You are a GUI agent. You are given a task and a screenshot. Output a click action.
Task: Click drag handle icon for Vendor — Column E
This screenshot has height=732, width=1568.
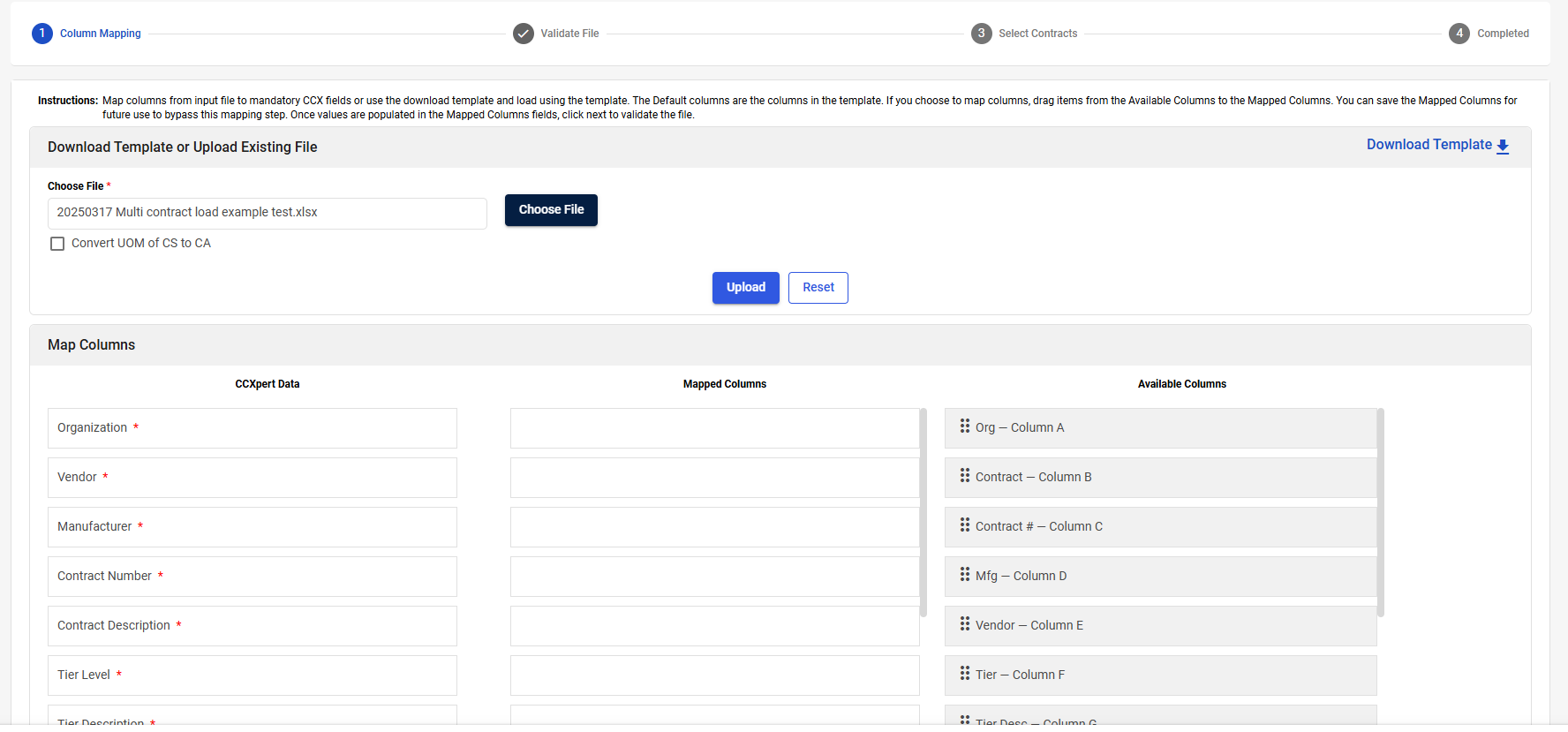(965, 624)
